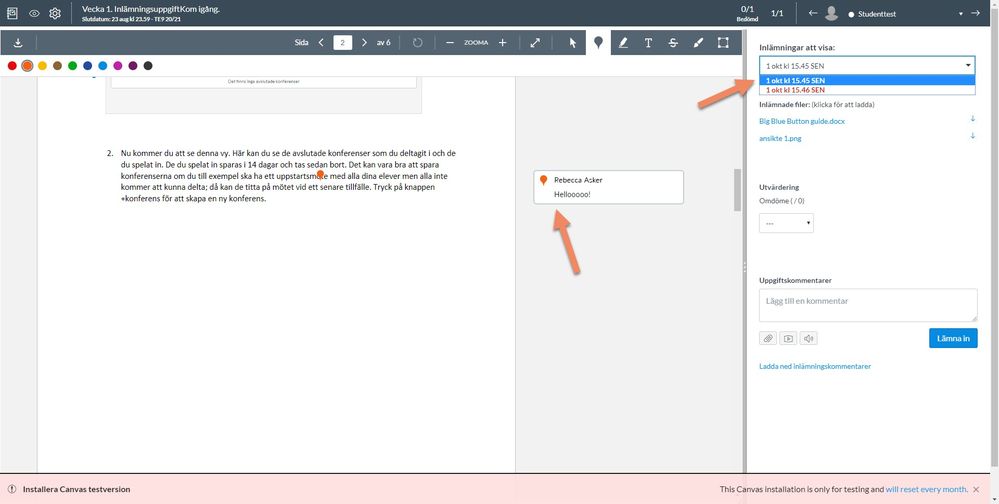Click the Installera Canvas testversion notice

(x=76, y=489)
